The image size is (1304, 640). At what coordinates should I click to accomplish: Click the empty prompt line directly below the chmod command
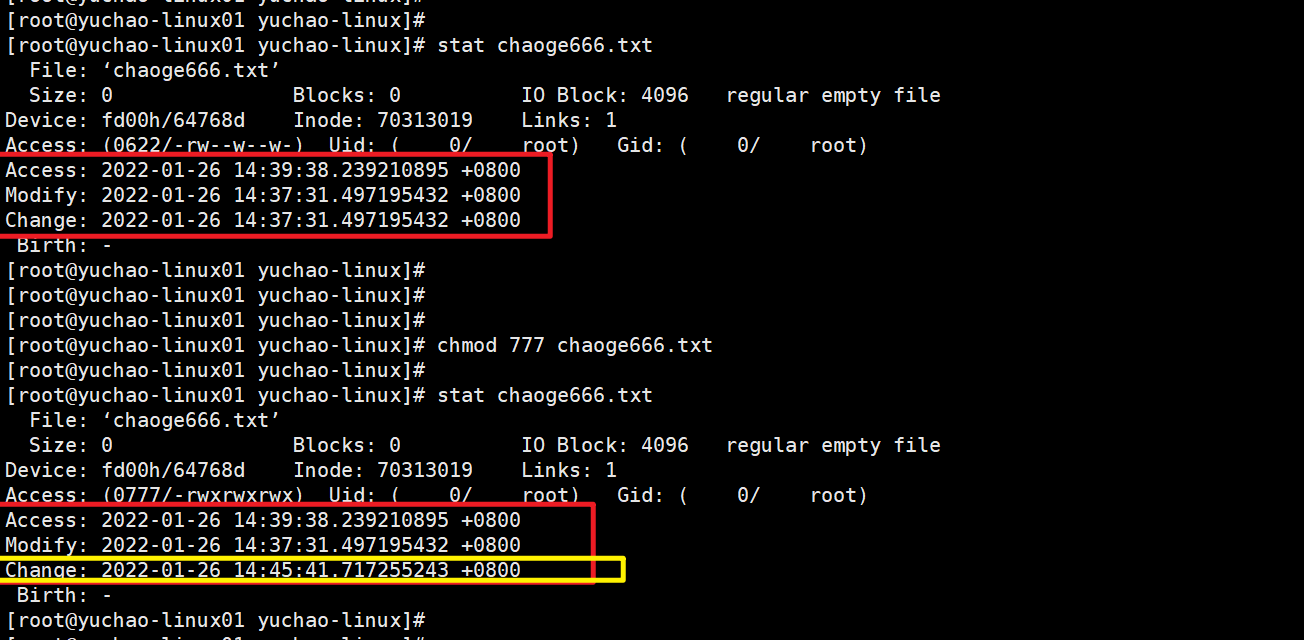click(215, 371)
